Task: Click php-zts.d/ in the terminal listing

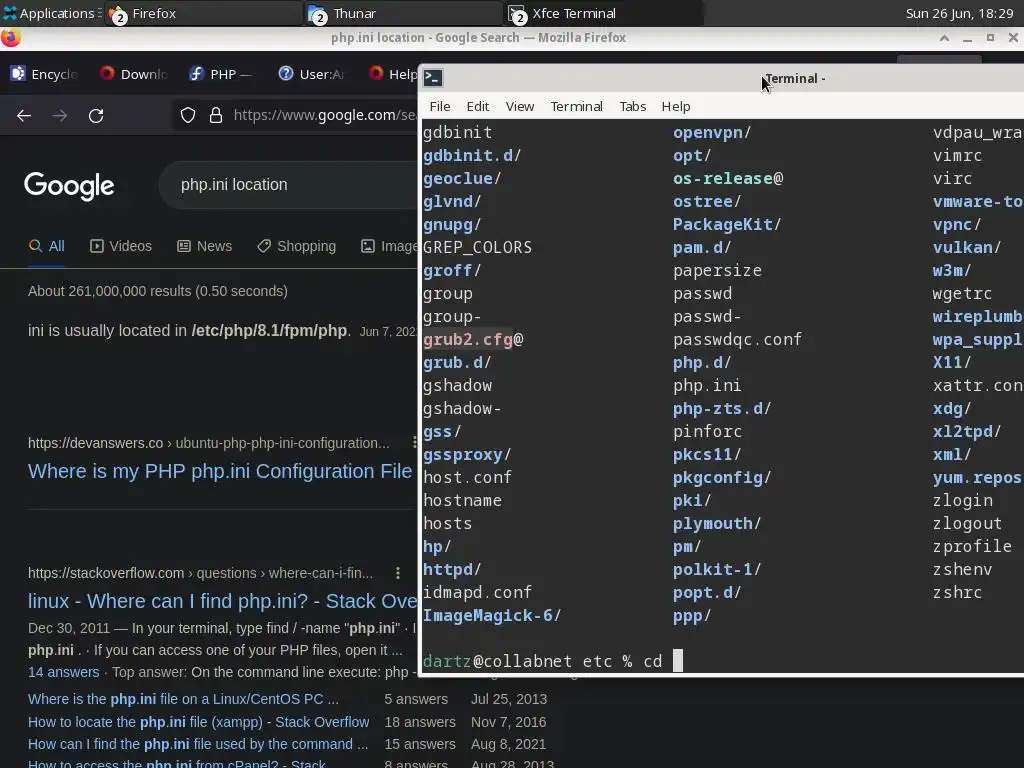Action: coord(722,408)
